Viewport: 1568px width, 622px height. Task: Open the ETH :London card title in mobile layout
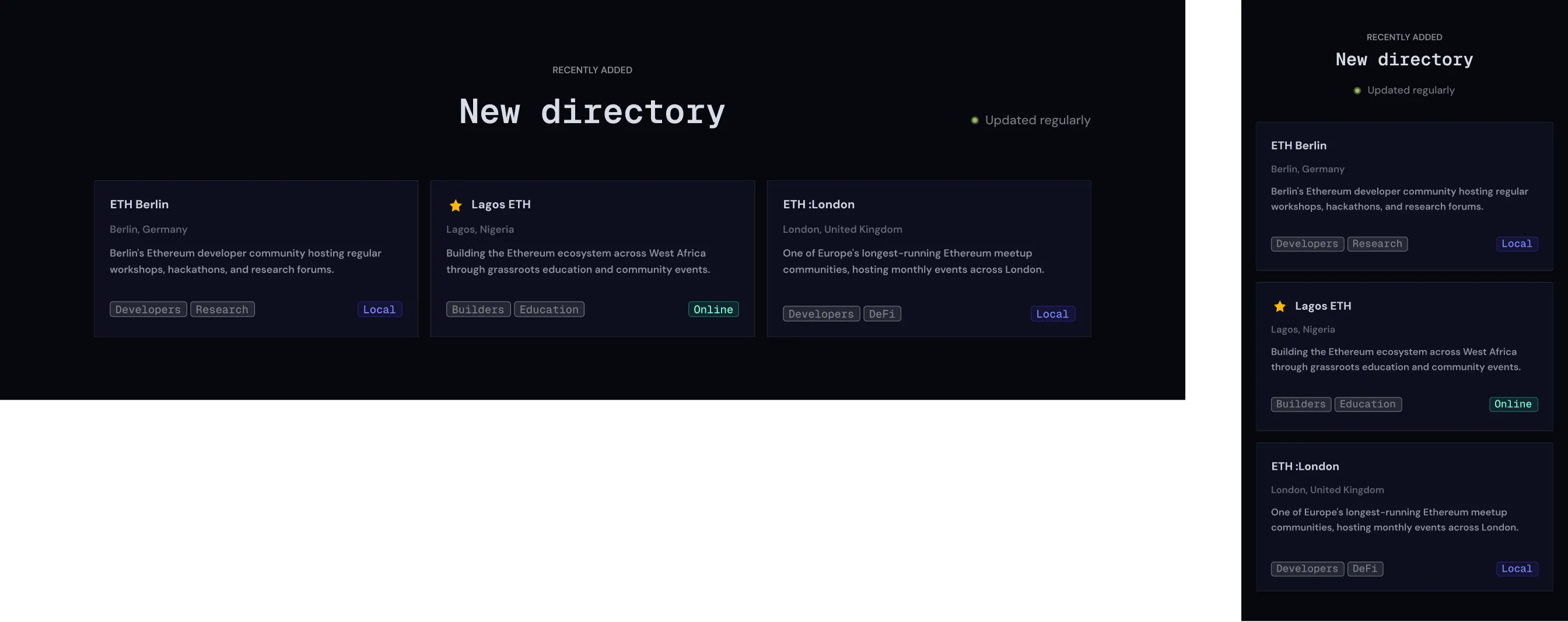tap(1305, 466)
